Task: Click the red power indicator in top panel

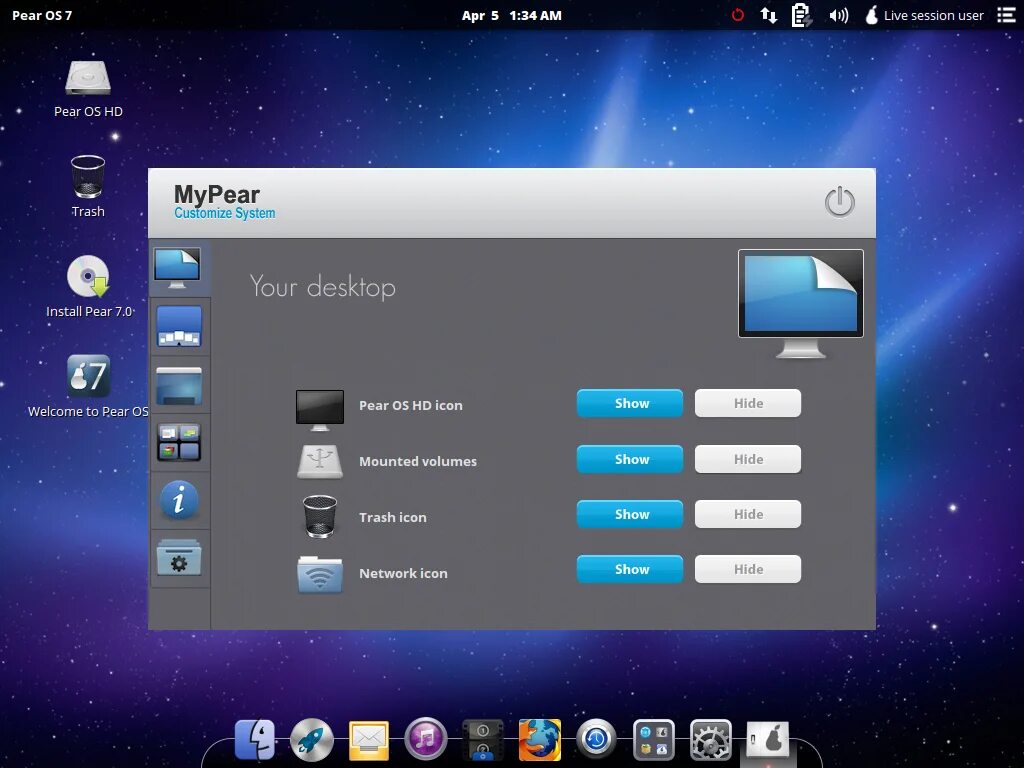Action: (737, 15)
